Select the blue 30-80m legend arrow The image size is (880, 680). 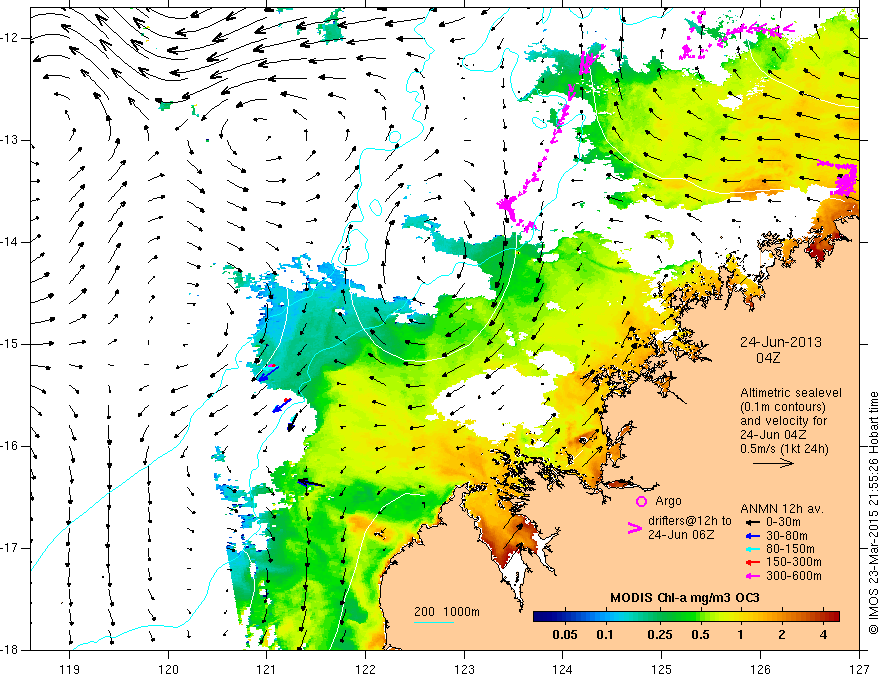coord(752,535)
